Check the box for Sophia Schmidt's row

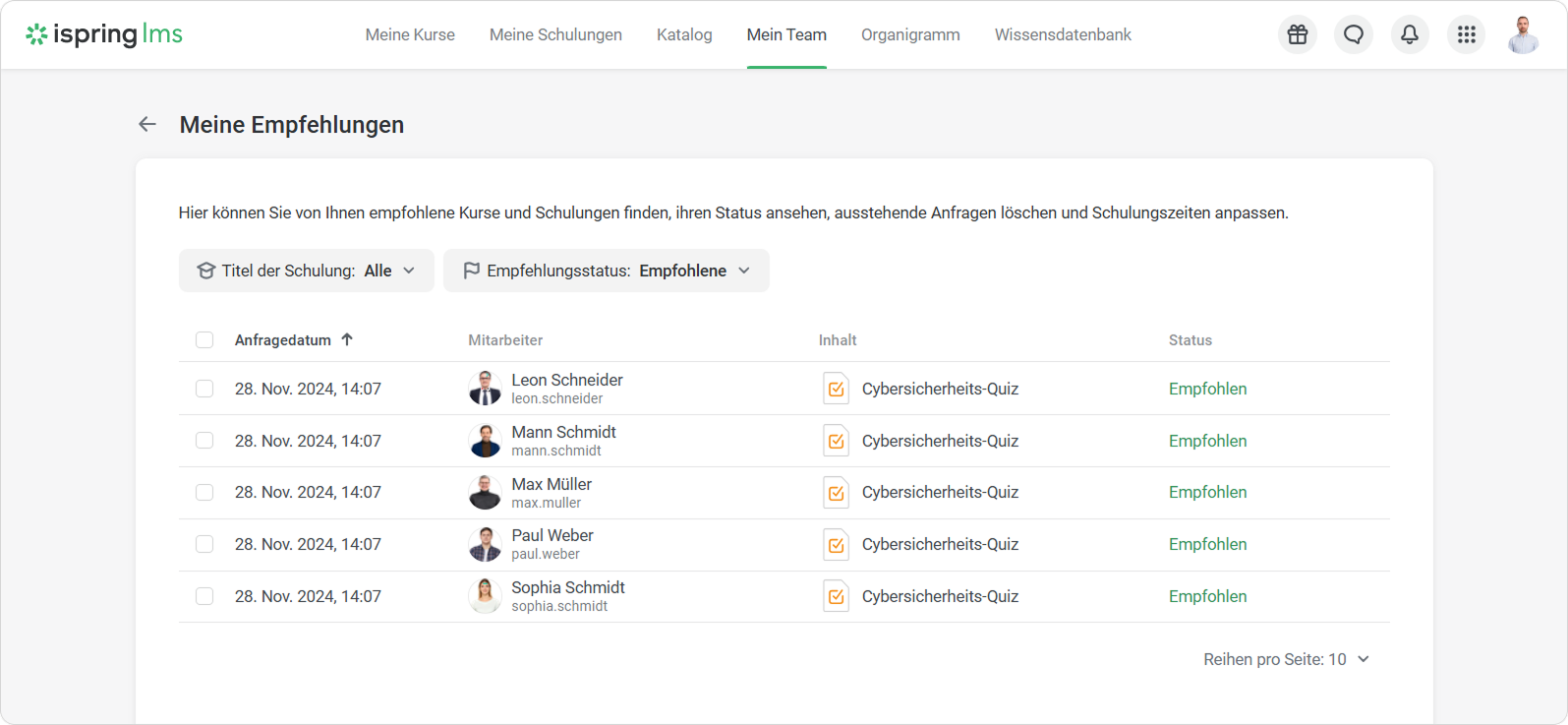tap(204, 596)
